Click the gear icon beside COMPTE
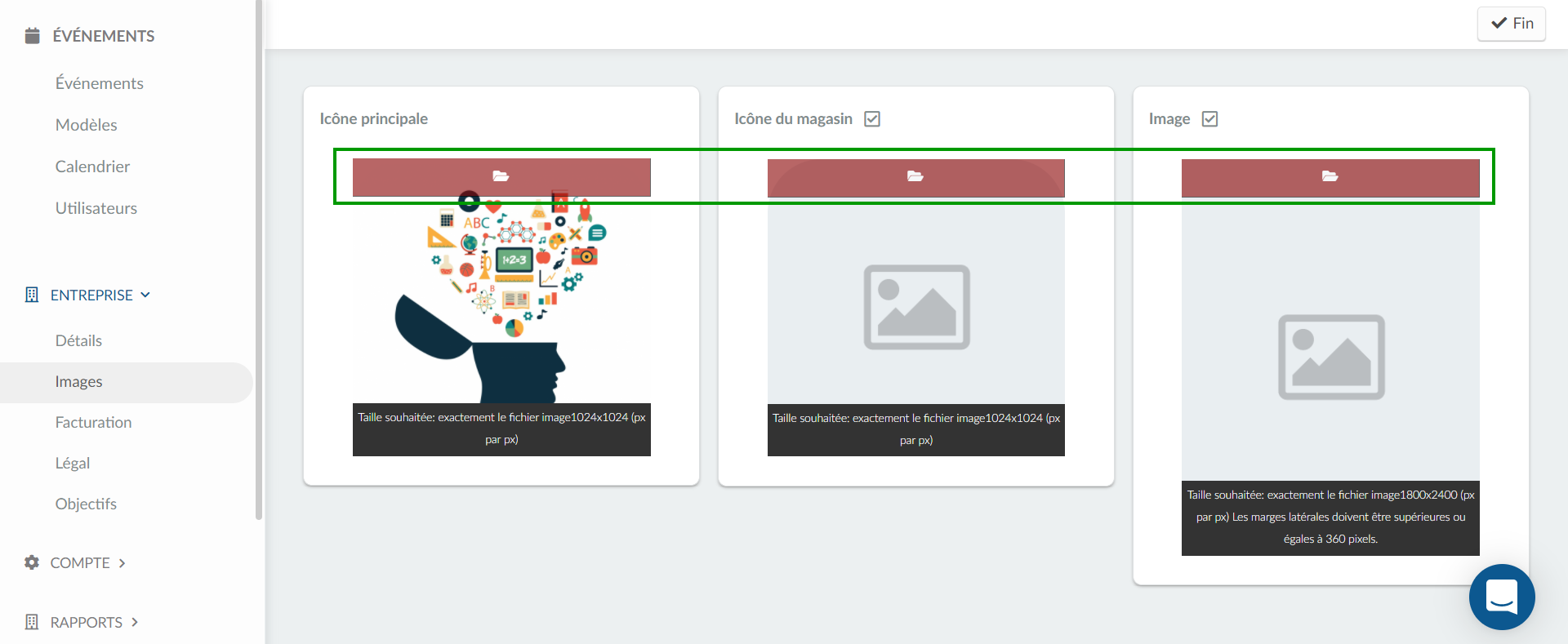This screenshot has width=1568, height=644. pyautogui.click(x=32, y=562)
